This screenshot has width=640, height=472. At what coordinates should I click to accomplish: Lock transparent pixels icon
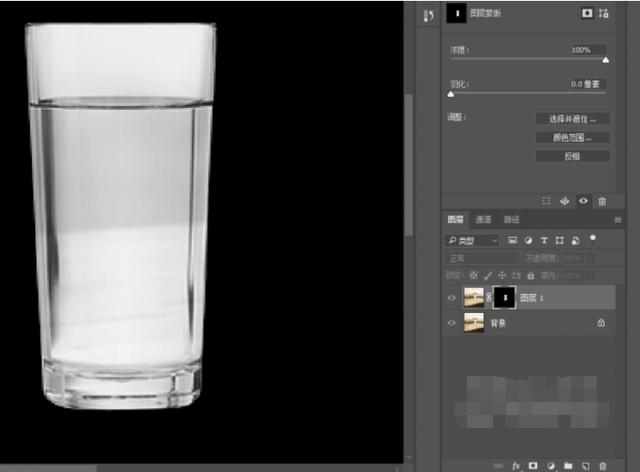tap(473, 276)
